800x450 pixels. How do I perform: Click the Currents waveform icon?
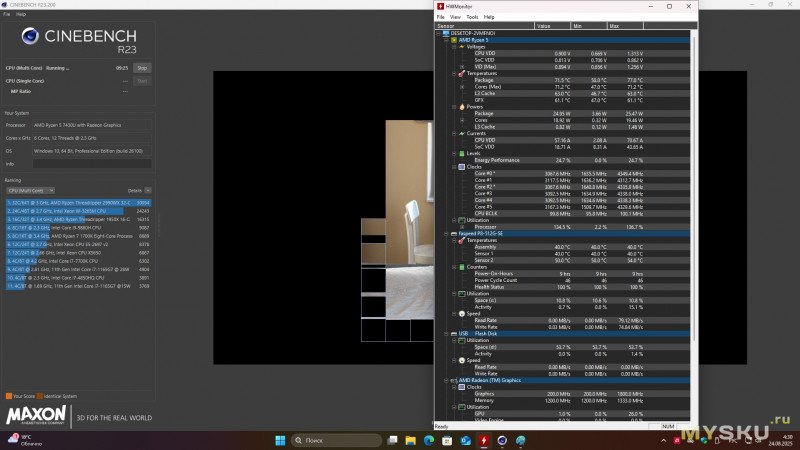click(462, 133)
